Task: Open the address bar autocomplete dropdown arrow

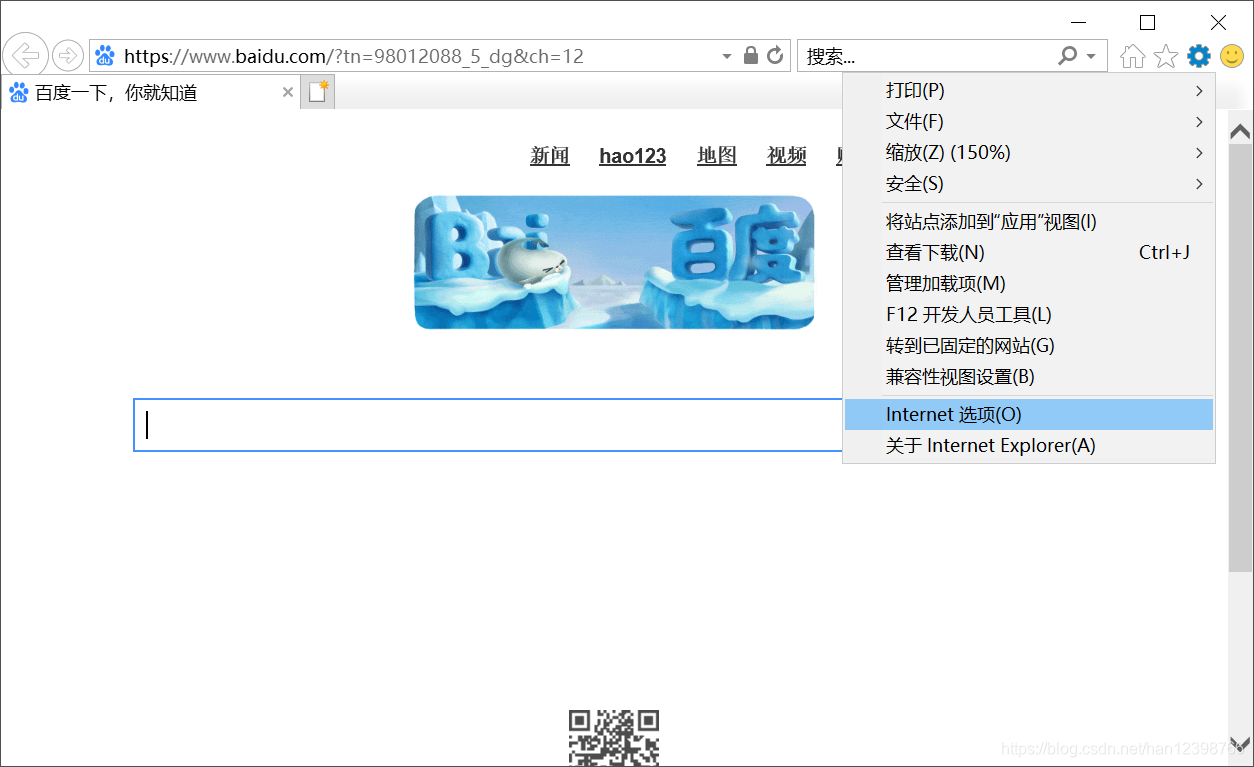Action: pyautogui.click(x=727, y=56)
